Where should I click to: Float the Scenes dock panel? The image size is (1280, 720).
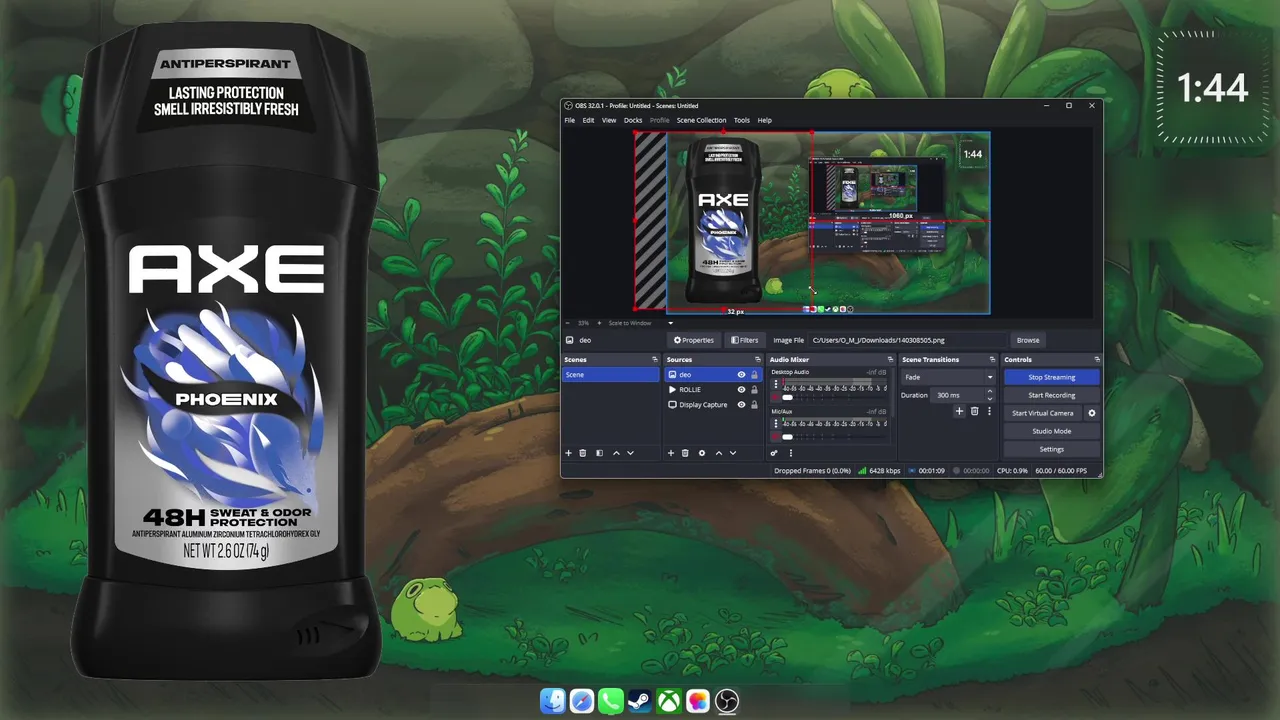(655, 359)
